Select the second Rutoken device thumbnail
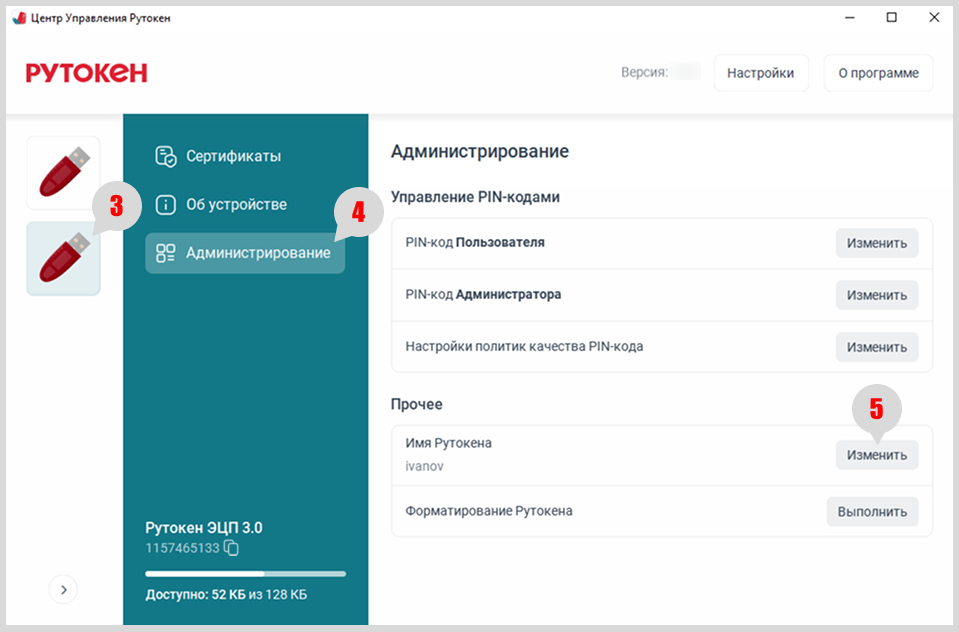 point(63,259)
